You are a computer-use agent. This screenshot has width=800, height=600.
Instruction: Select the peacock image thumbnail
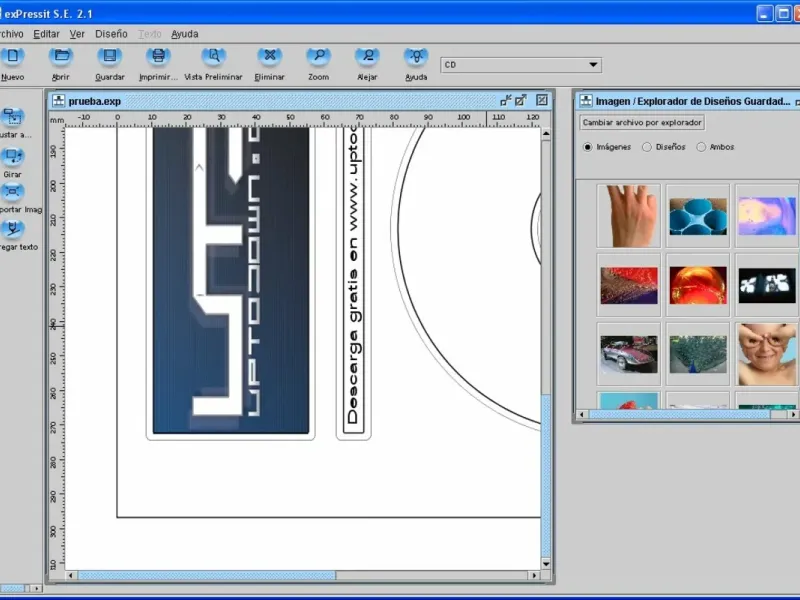click(698, 354)
